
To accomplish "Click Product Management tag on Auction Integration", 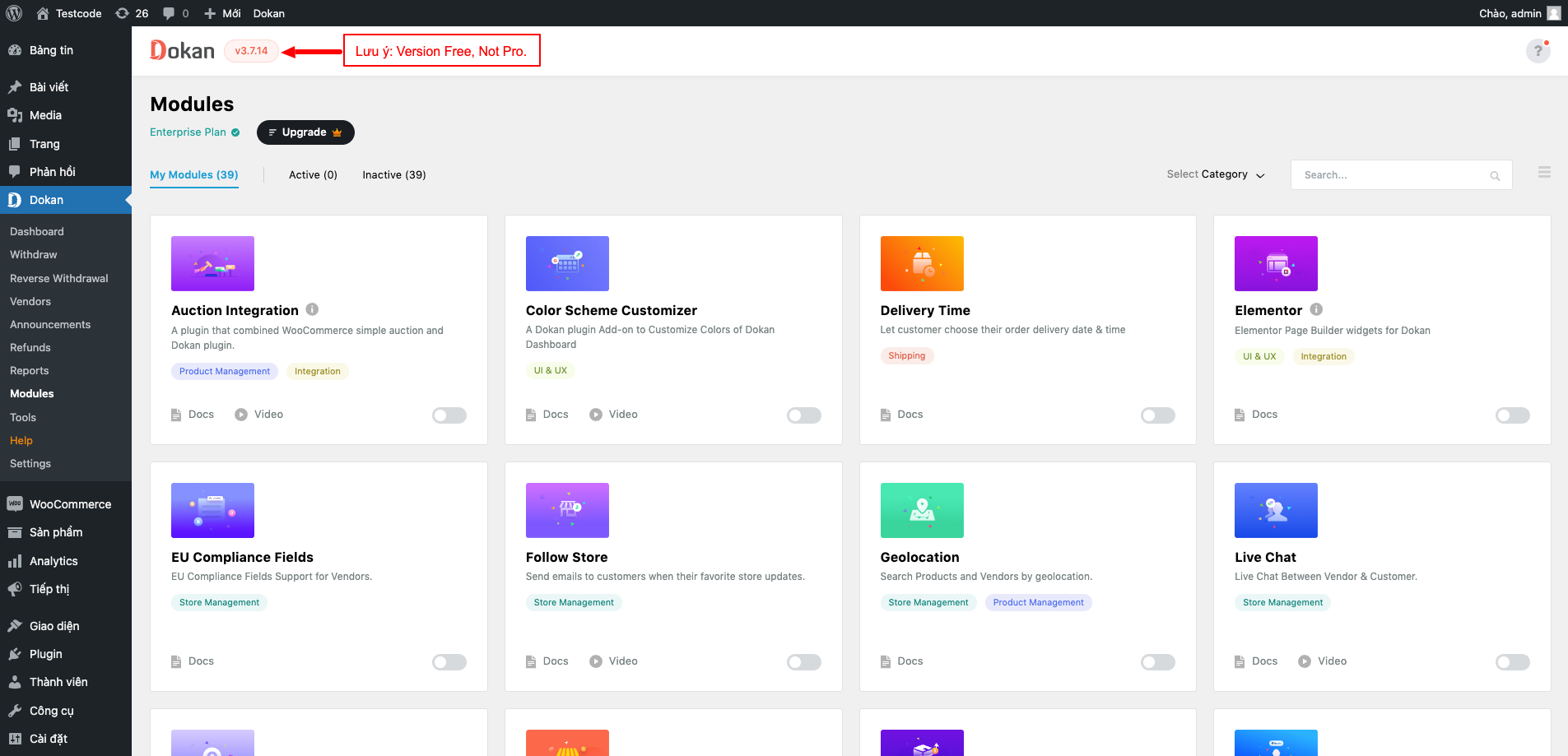I will (225, 371).
